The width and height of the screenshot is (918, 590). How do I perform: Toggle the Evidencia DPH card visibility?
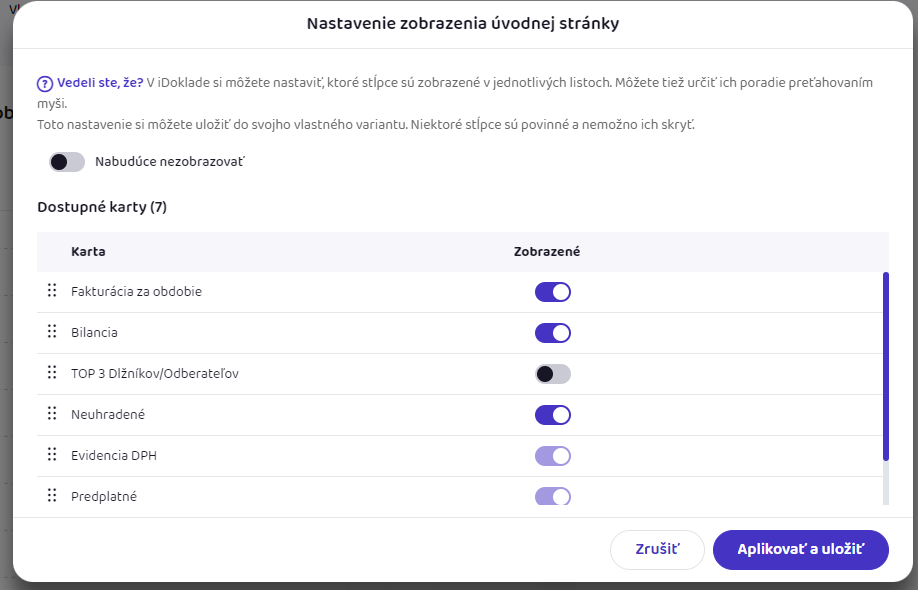(553, 456)
